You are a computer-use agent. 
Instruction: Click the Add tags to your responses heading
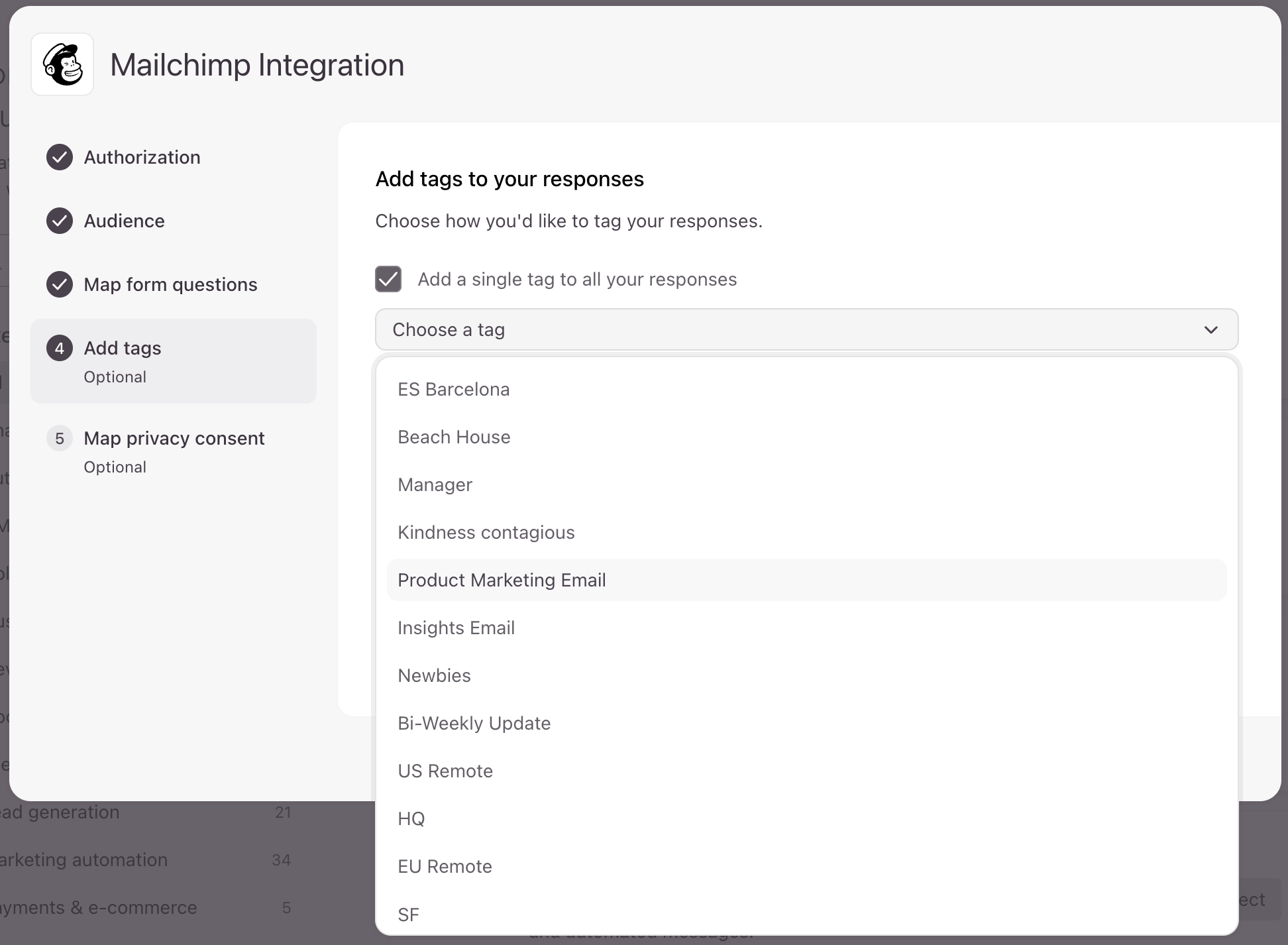(x=510, y=179)
